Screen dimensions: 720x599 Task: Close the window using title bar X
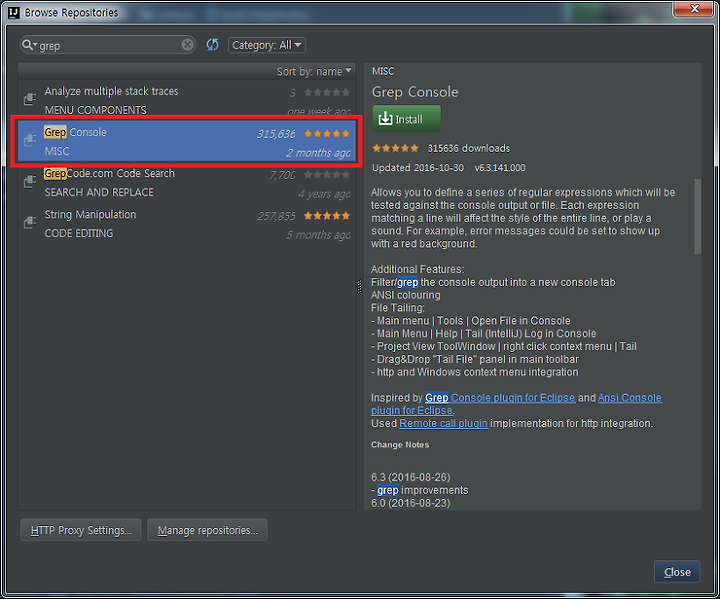point(694,9)
